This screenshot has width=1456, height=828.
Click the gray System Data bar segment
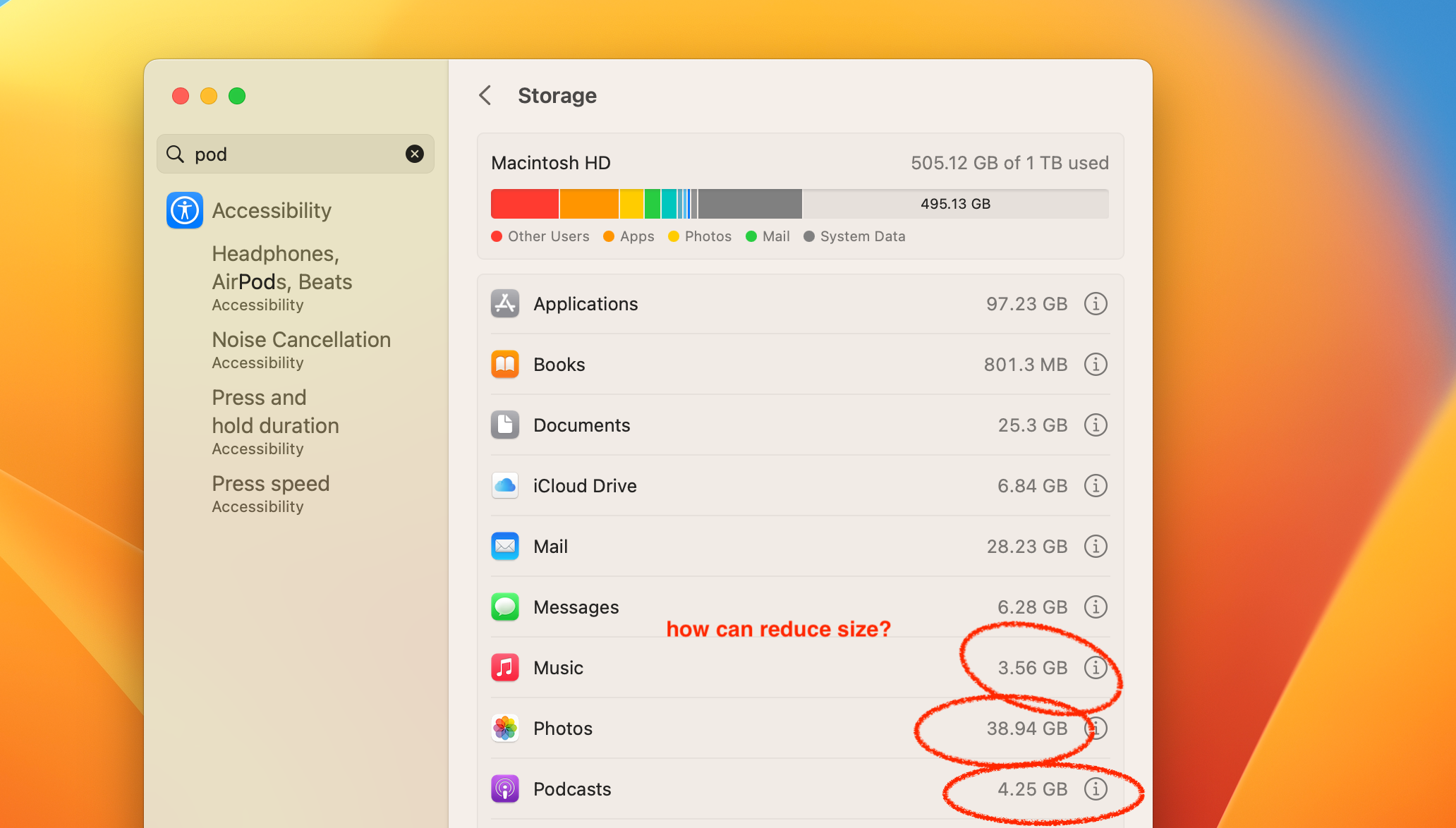tap(749, 204)
